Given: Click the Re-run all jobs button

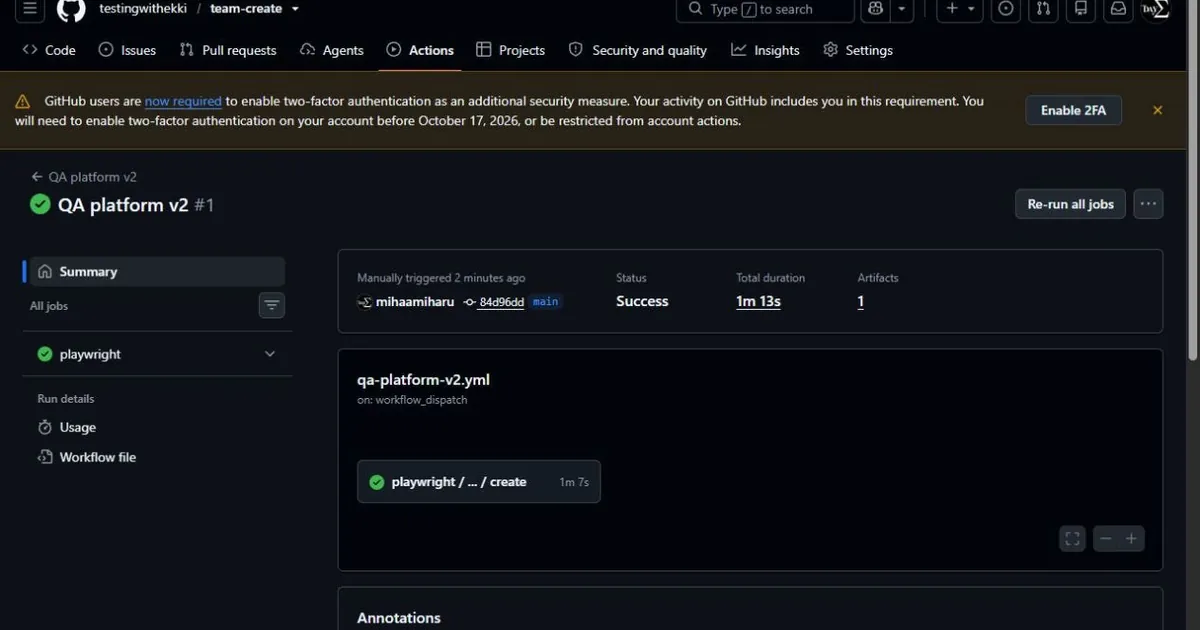Looking at the screenshot, I should click(x=1070, y=204).
